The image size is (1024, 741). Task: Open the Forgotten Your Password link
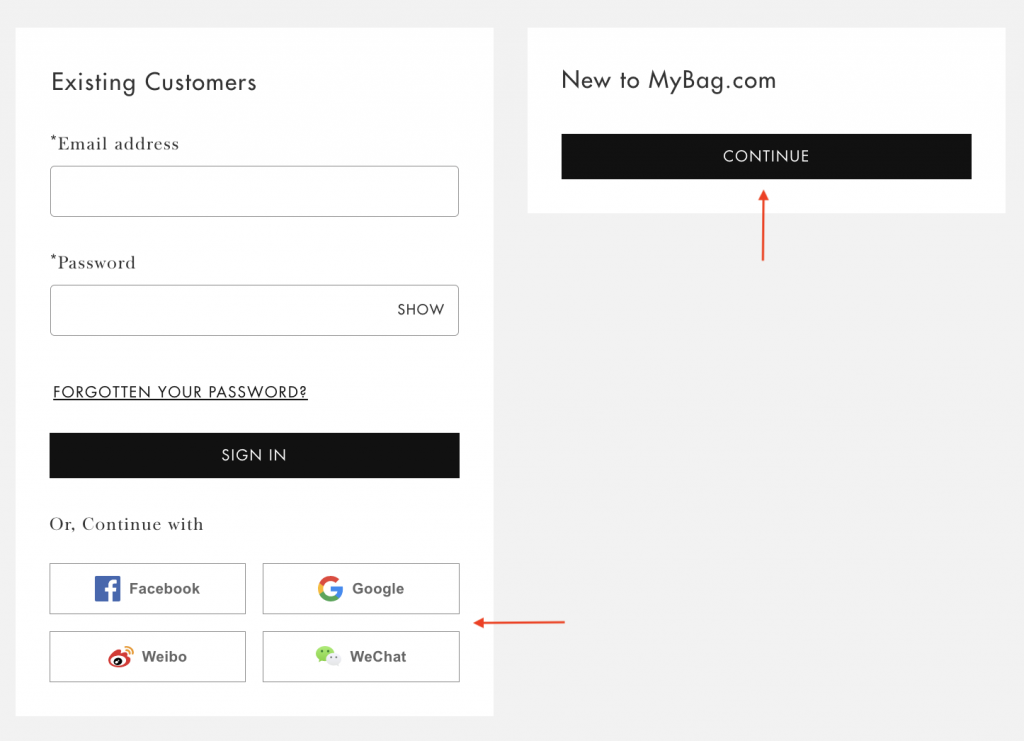tap(180, 392)
